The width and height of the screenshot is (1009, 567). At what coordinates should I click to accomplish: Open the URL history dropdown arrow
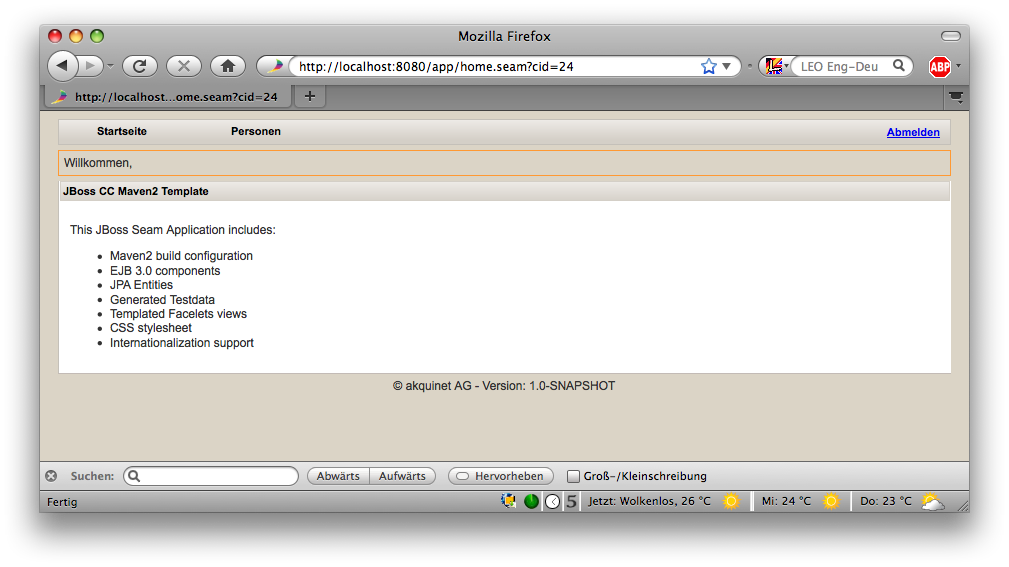pyautogui.click(x=727, y=67)
